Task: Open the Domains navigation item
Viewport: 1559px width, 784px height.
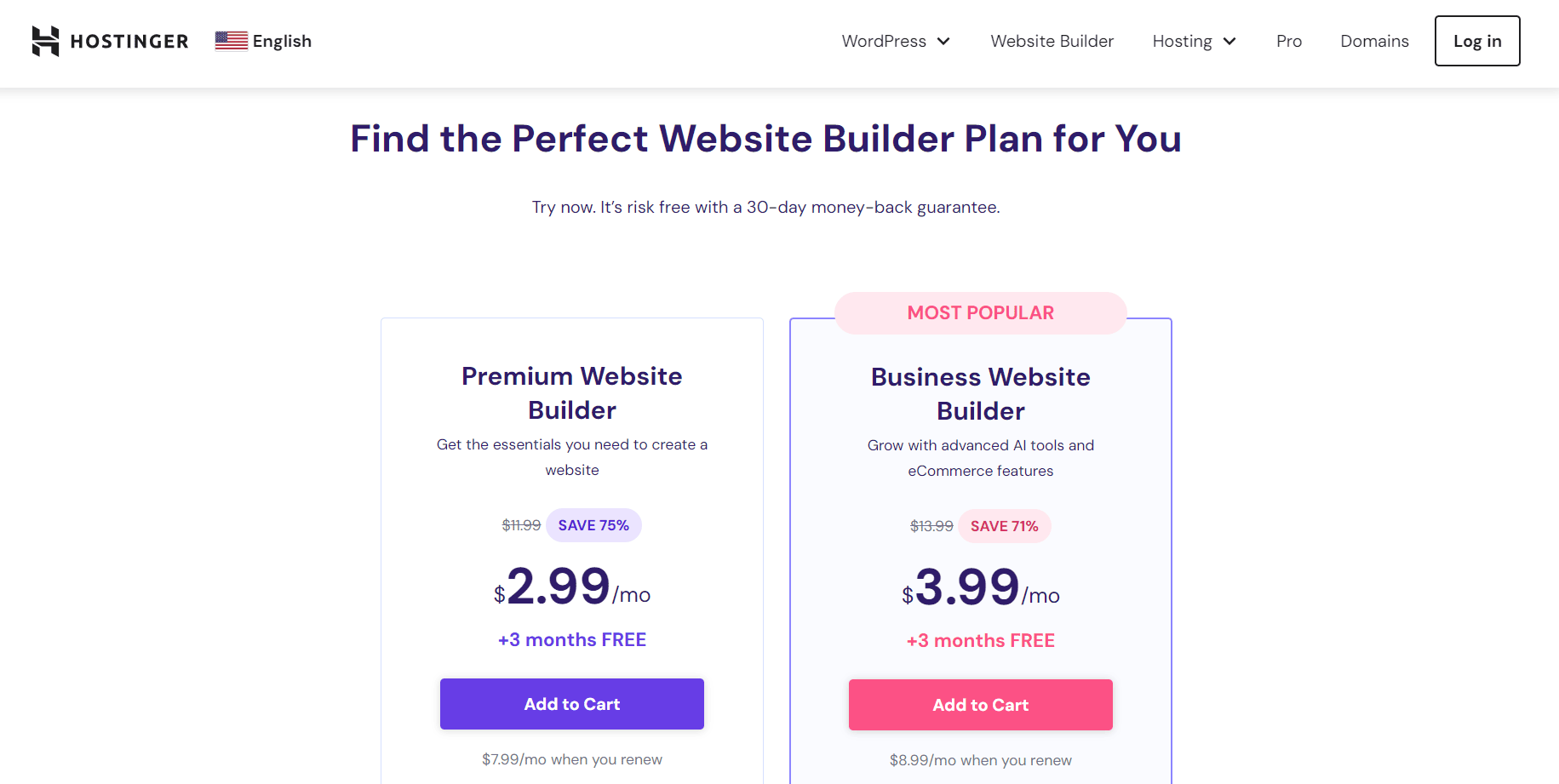Action: 1374,41
